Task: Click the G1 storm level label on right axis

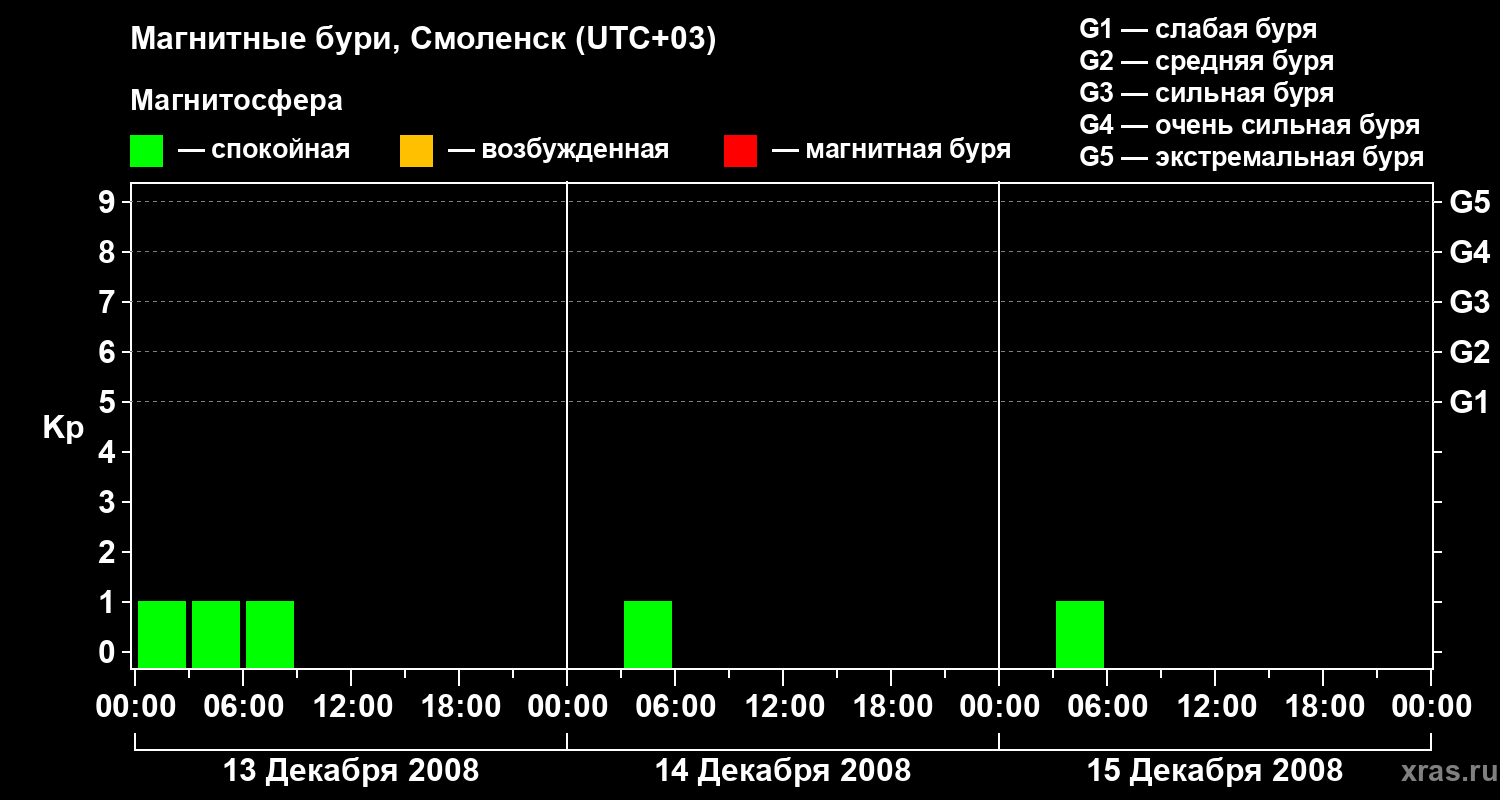Action: [x=1469, y=402]
